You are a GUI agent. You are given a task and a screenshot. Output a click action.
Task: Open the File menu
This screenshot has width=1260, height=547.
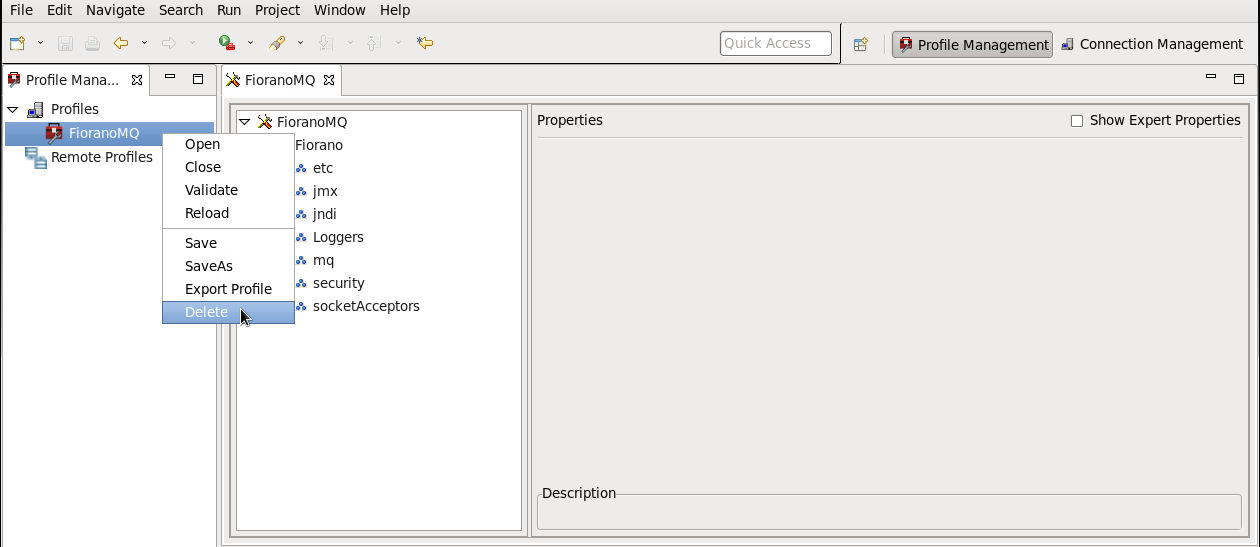tap(21, 10)
